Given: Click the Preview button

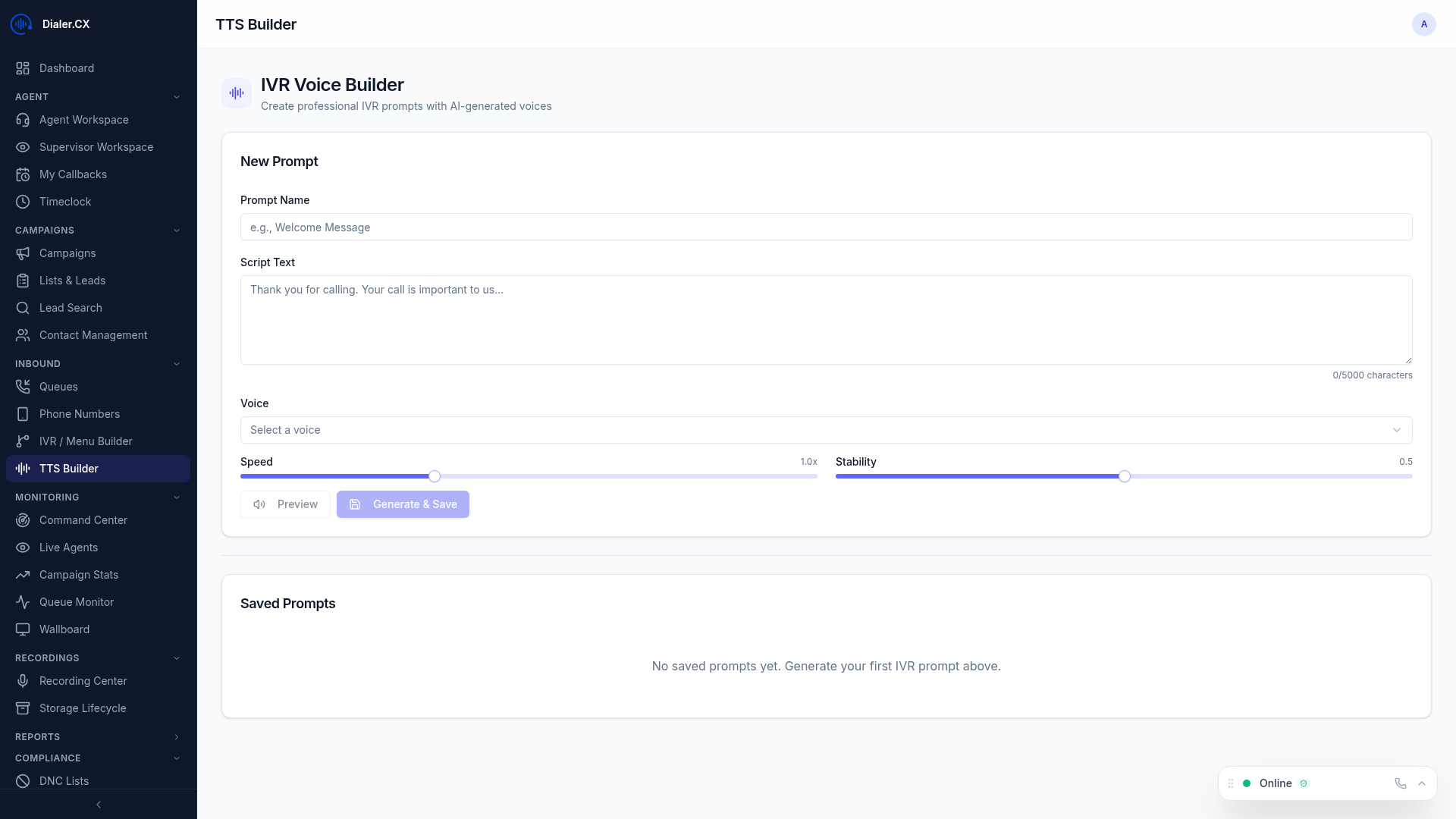Looking at the screenshot, I should (x=284, y=504).
